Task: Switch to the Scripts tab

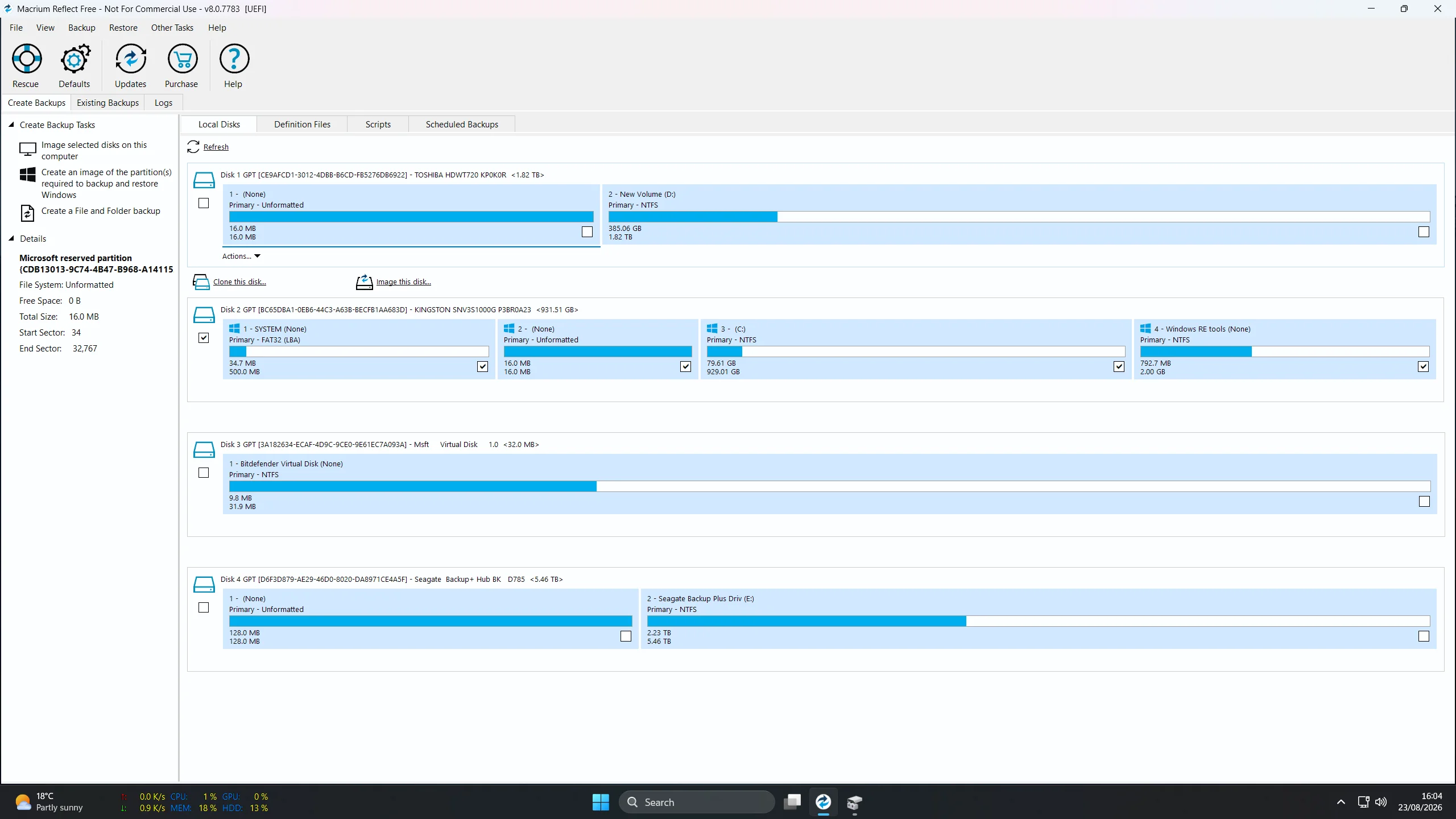Action: [378, 124]
